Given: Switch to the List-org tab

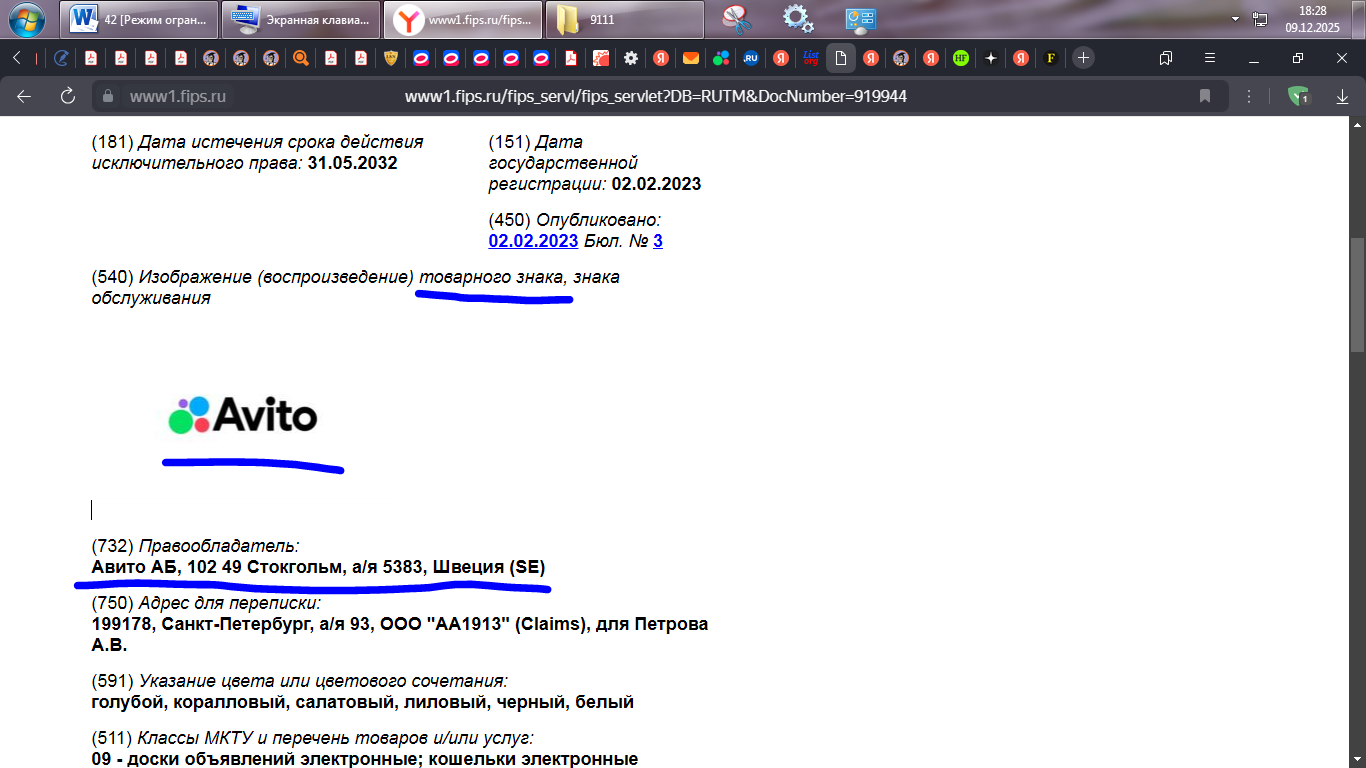Looking at the screenshot, I should coord(811,58).
